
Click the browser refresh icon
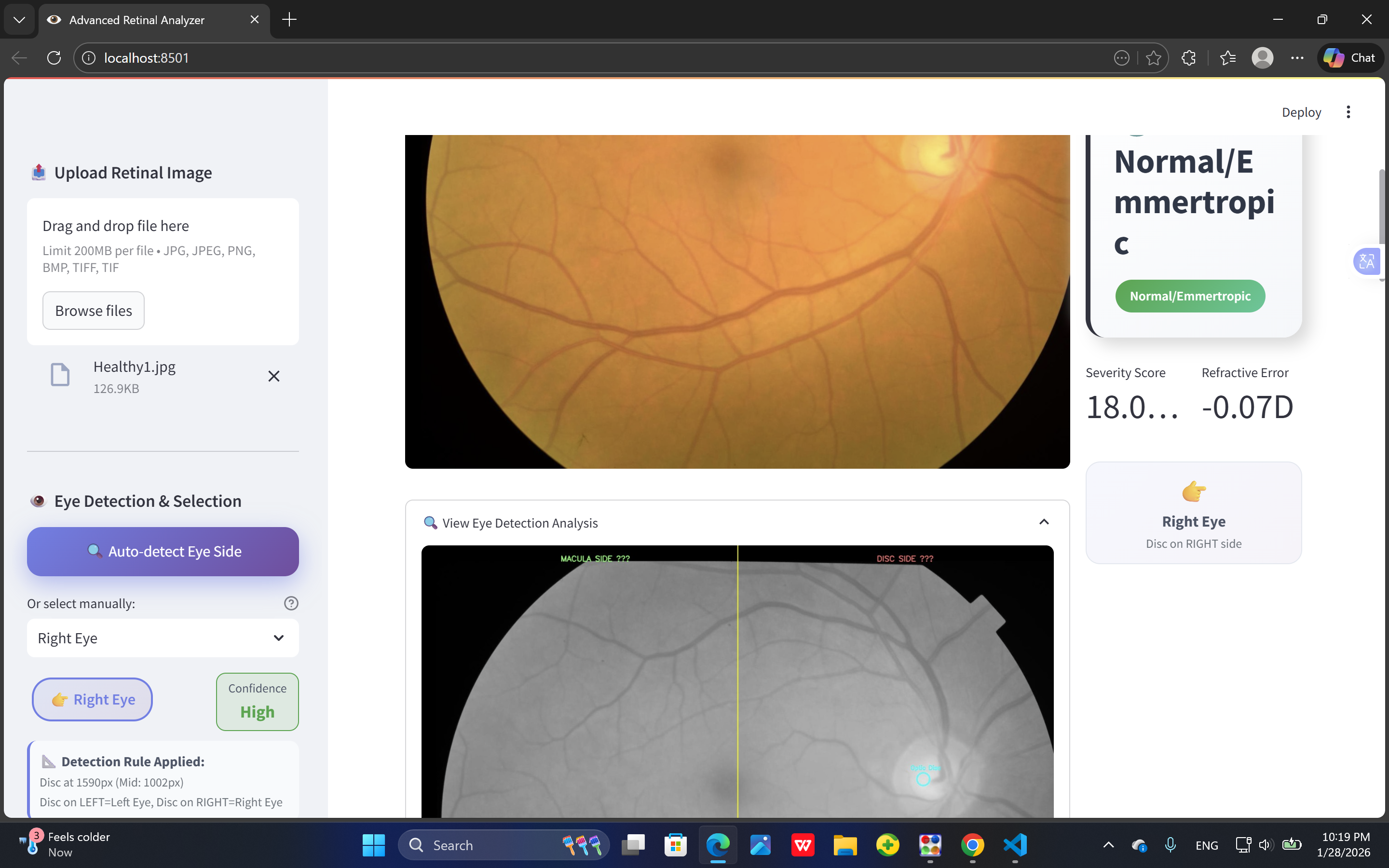tap(54, 58)
